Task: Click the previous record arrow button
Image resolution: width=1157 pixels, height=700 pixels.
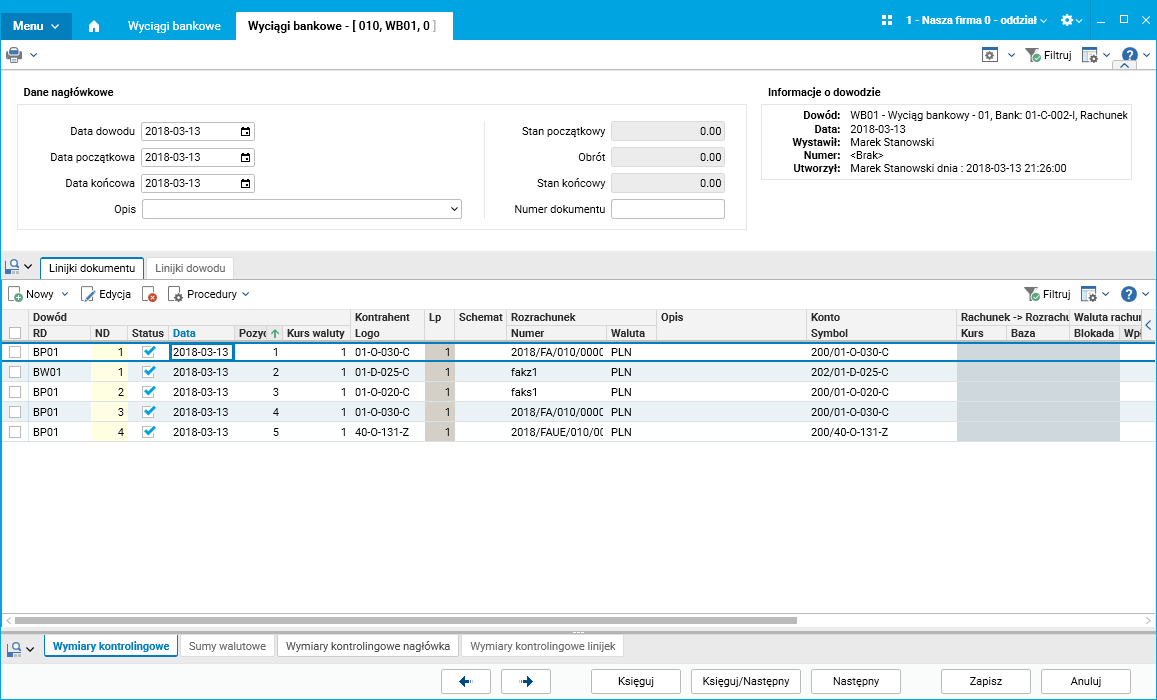Action: (466, 681)
